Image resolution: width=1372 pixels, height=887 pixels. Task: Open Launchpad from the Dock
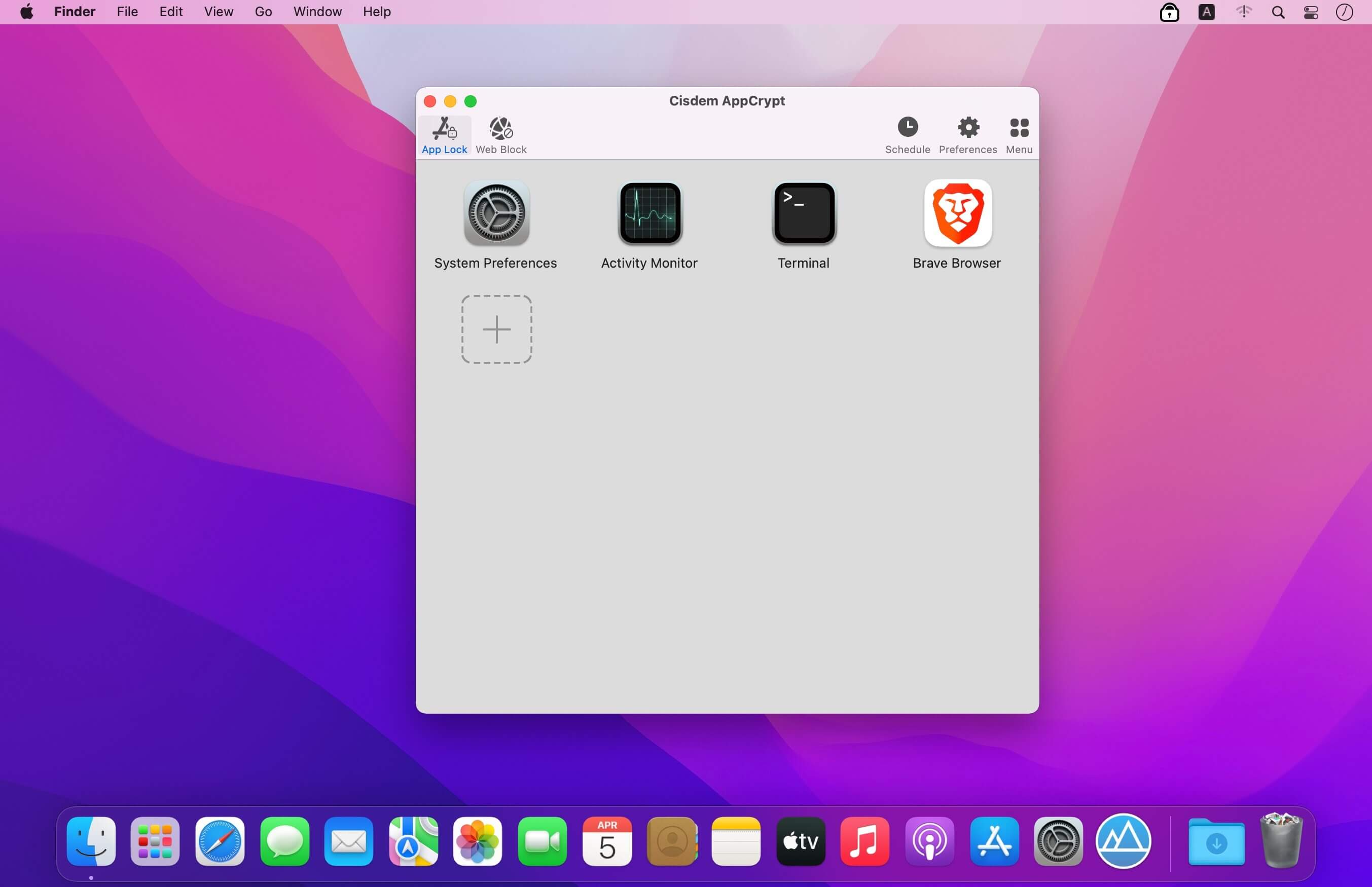pyautogui.click(x=155, y=841)
